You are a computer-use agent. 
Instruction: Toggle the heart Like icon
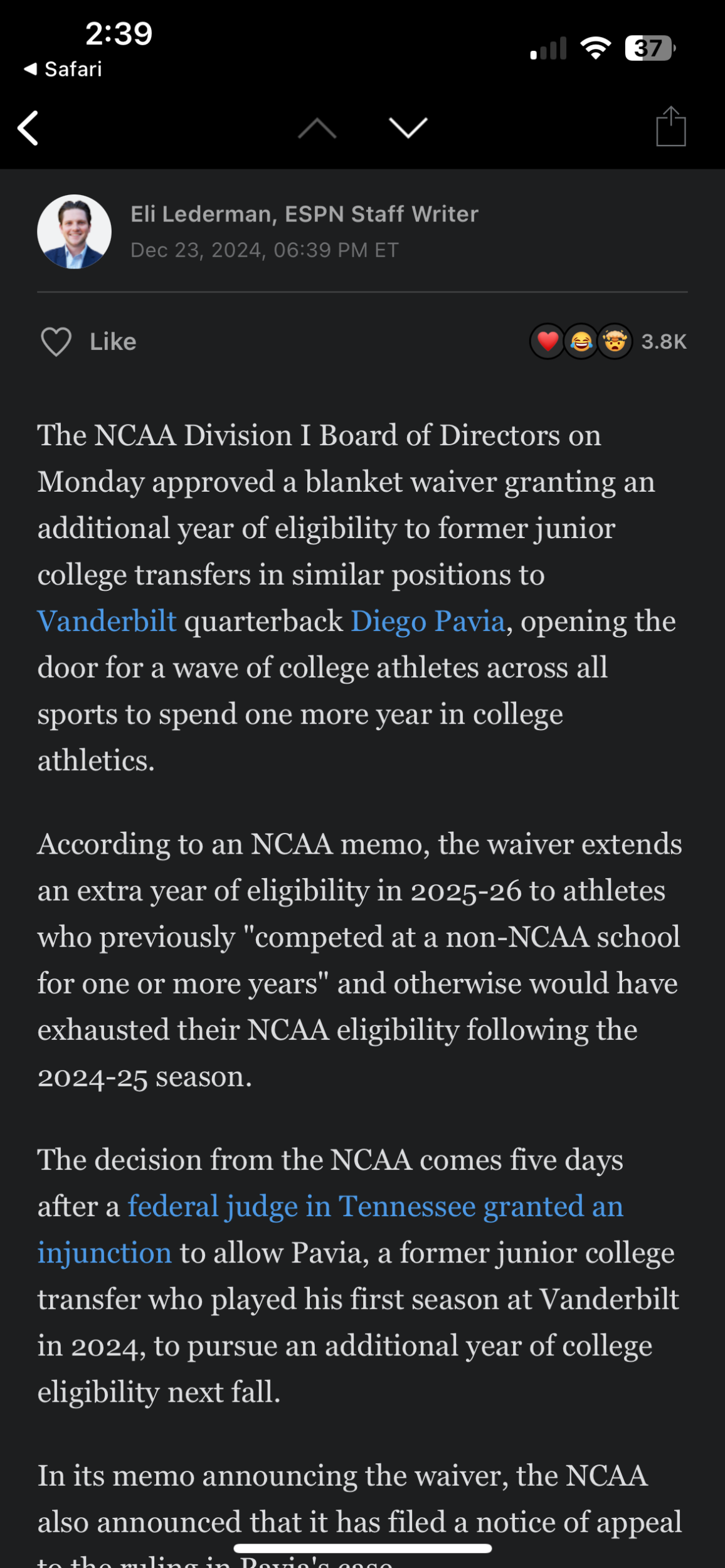point(56,342)
